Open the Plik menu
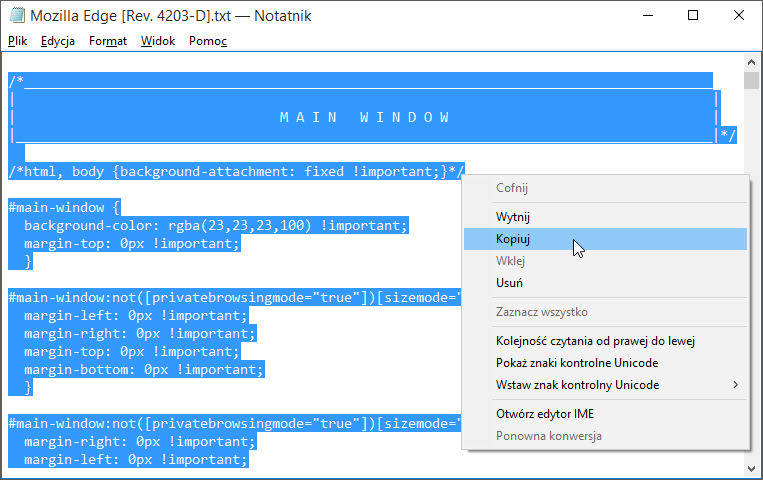763x480 pixels. [x=18, y=41]
